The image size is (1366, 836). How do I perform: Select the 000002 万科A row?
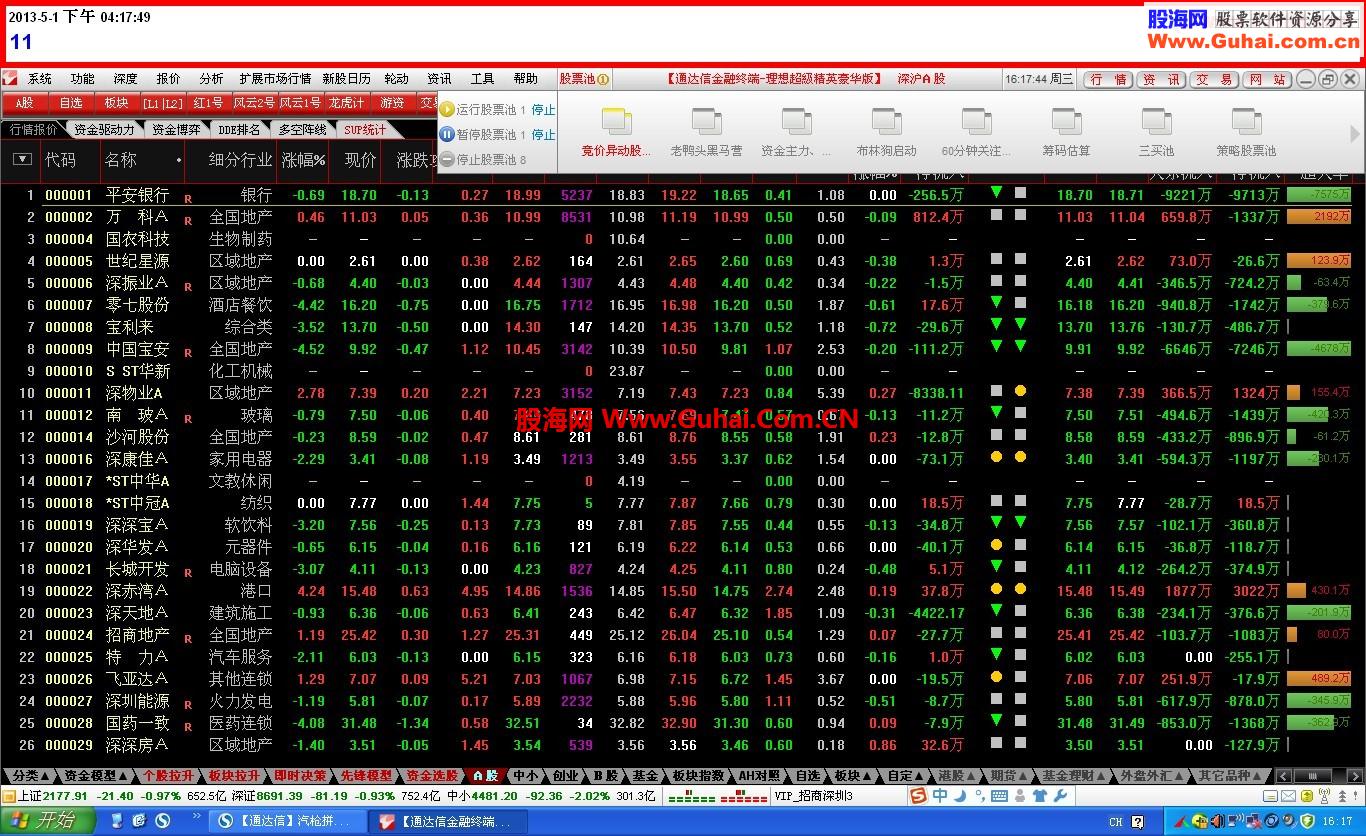click(683, 217)
